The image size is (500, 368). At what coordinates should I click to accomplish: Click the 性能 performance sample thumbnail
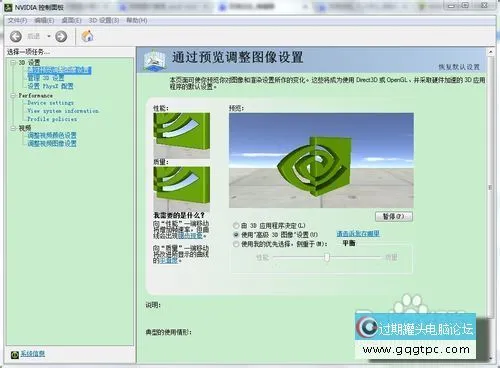[x=182, y=136]
